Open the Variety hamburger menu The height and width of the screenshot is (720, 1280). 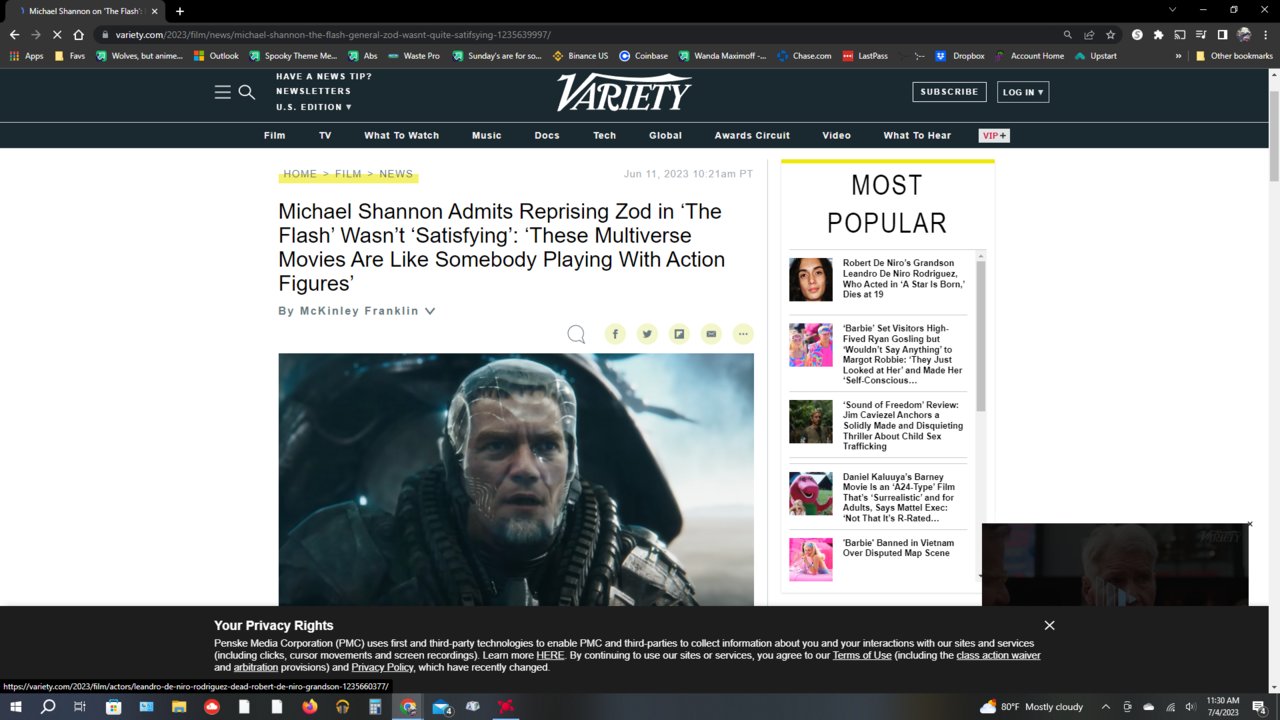222,92
